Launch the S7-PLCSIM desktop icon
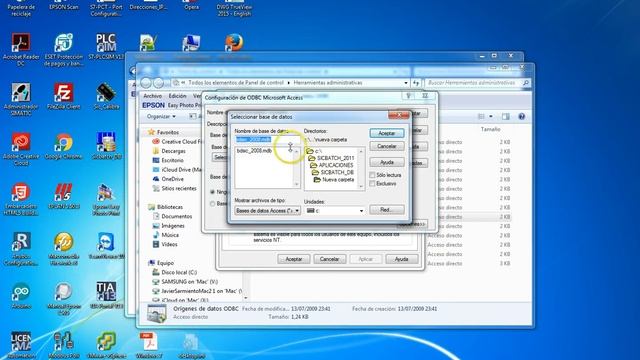The height and width of the screenshot is (360, 640). click(106, 47)
